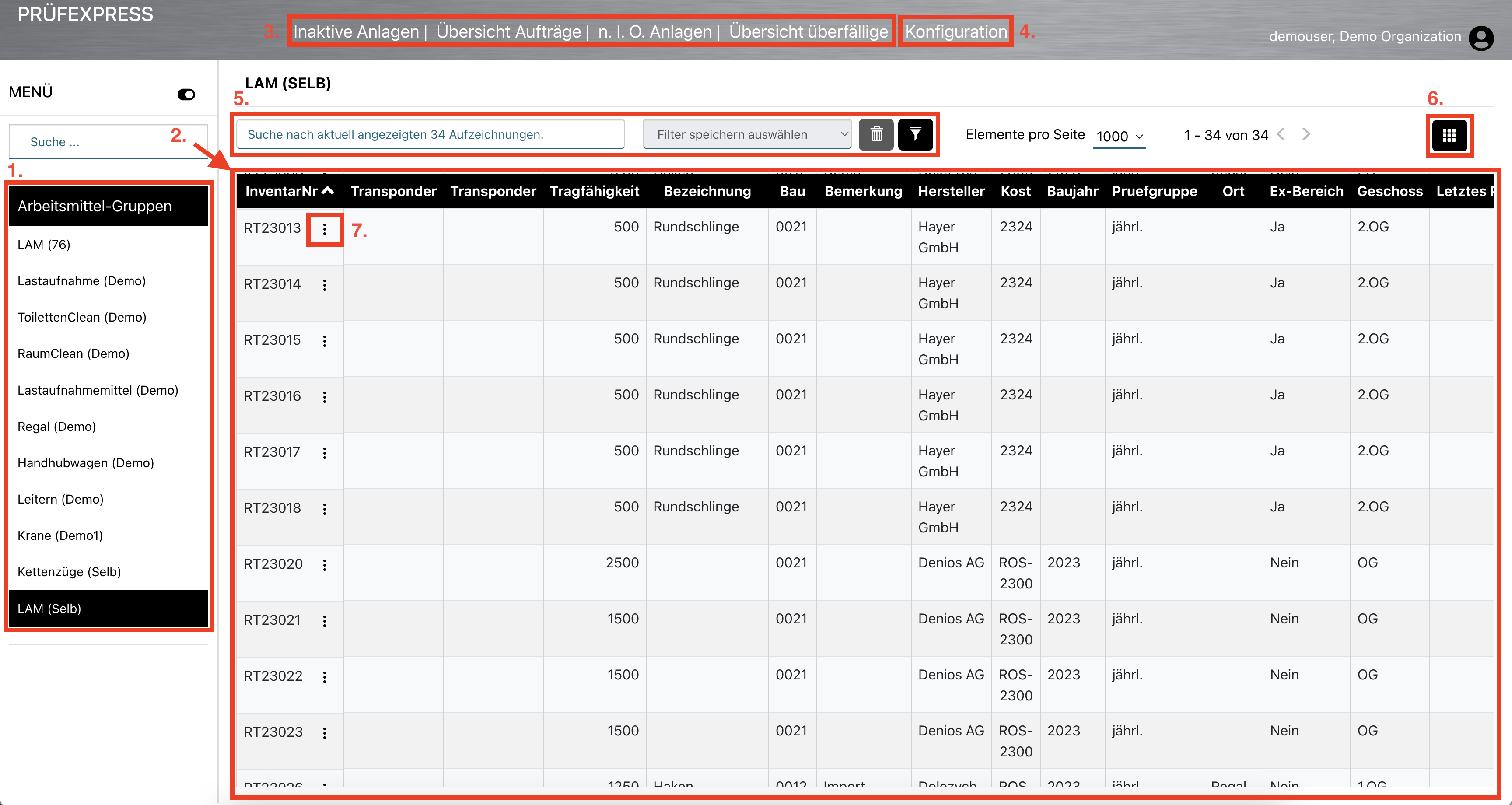The width and height of the screenshot is (1512, 805).
Task: Open the three-dot menu for RT23014
Action: tap(325, 285)
